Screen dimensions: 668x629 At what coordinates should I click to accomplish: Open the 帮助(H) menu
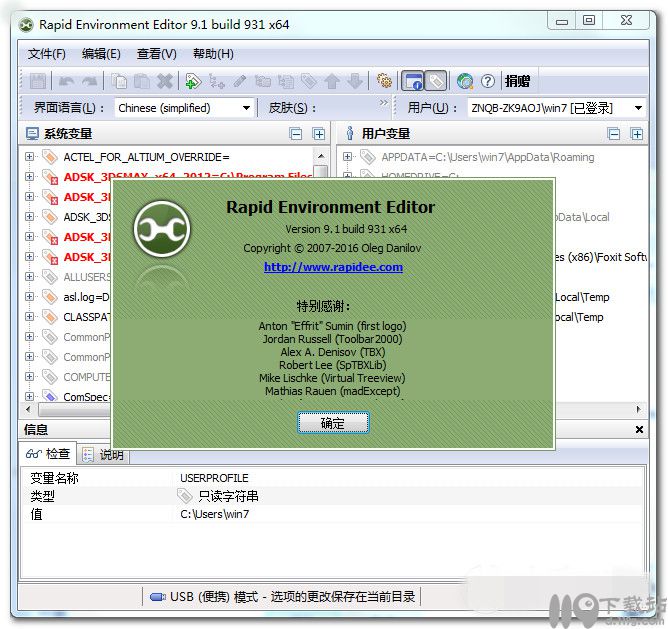click(213, 54)
